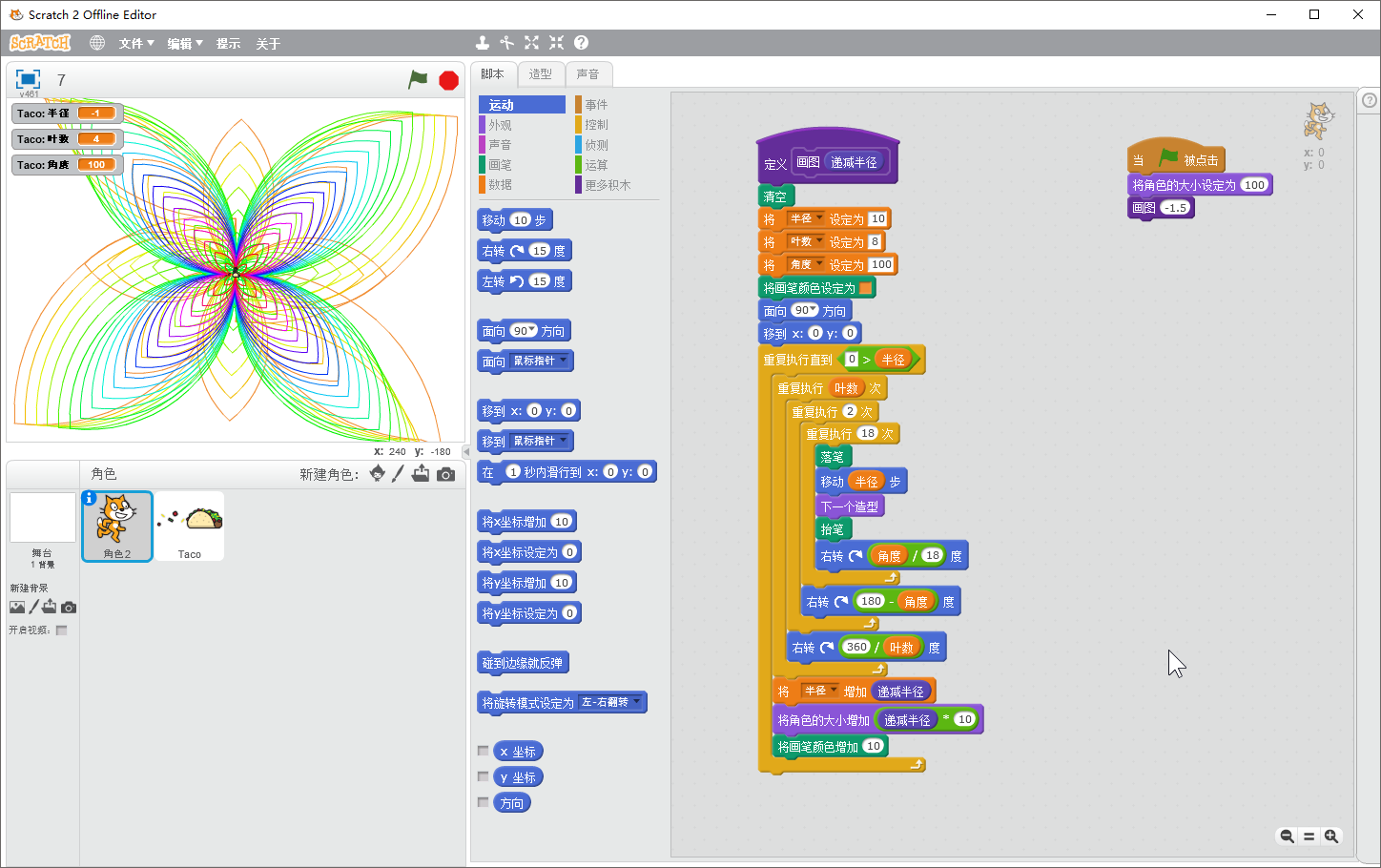Stop the project with red stop sign
Image resolution: width=1381 pixels, height=868 pixels.
coord(449,80)
